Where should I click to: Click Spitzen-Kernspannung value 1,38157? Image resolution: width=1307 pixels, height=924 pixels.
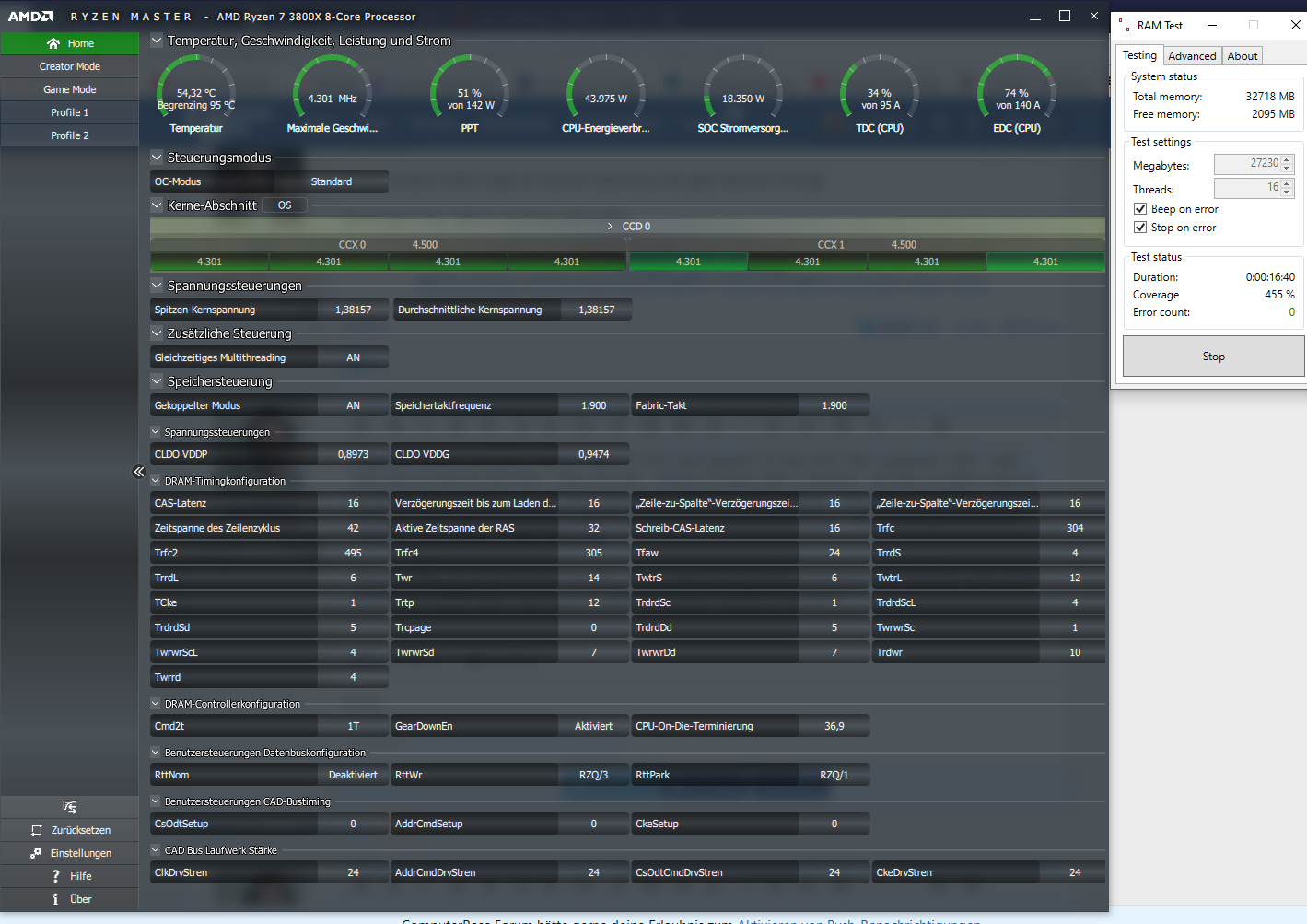tap(353, 310)
